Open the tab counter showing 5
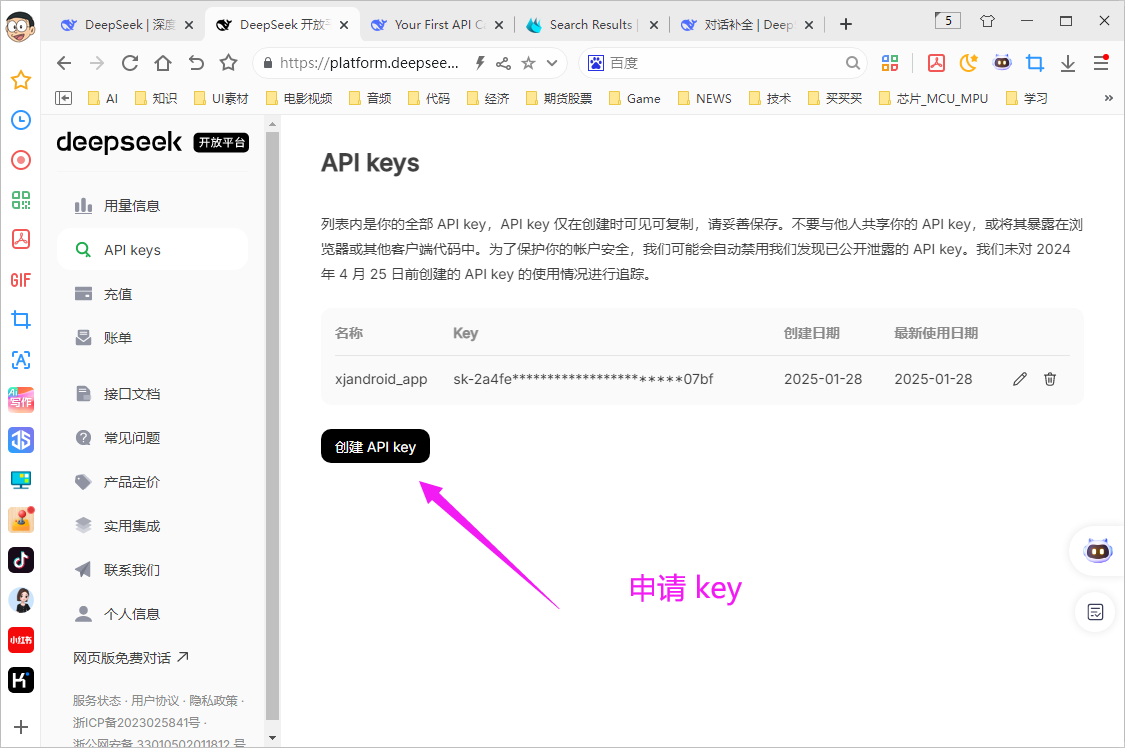The width and height of the screenshot is (1125, 748). (947, 19)
